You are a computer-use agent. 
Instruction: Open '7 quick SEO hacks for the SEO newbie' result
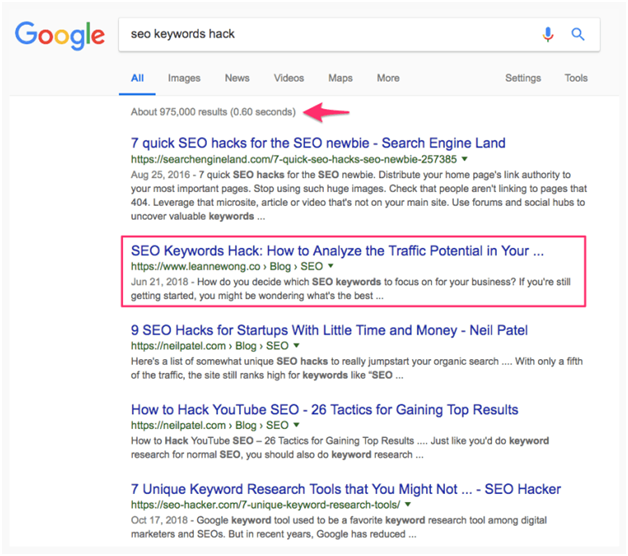pos(318,143)
